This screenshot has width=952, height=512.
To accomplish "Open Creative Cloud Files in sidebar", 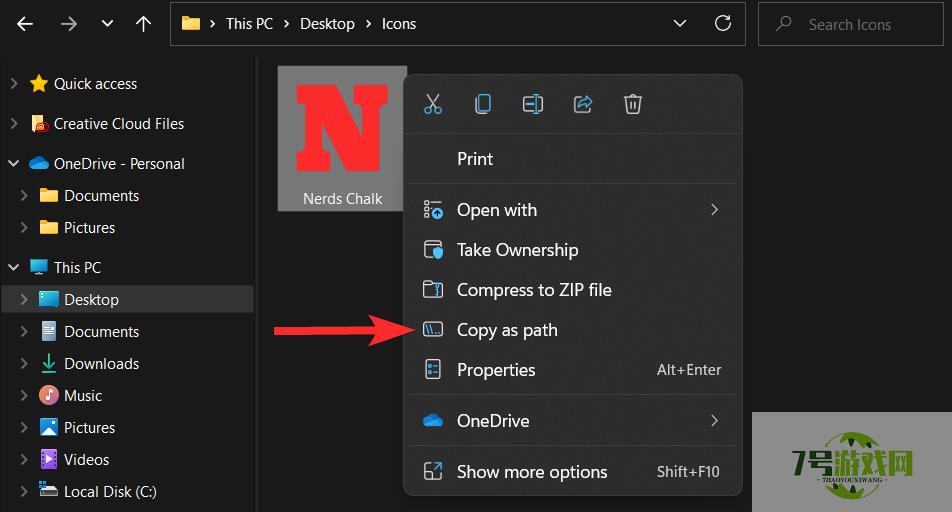I will coord(119,124).
